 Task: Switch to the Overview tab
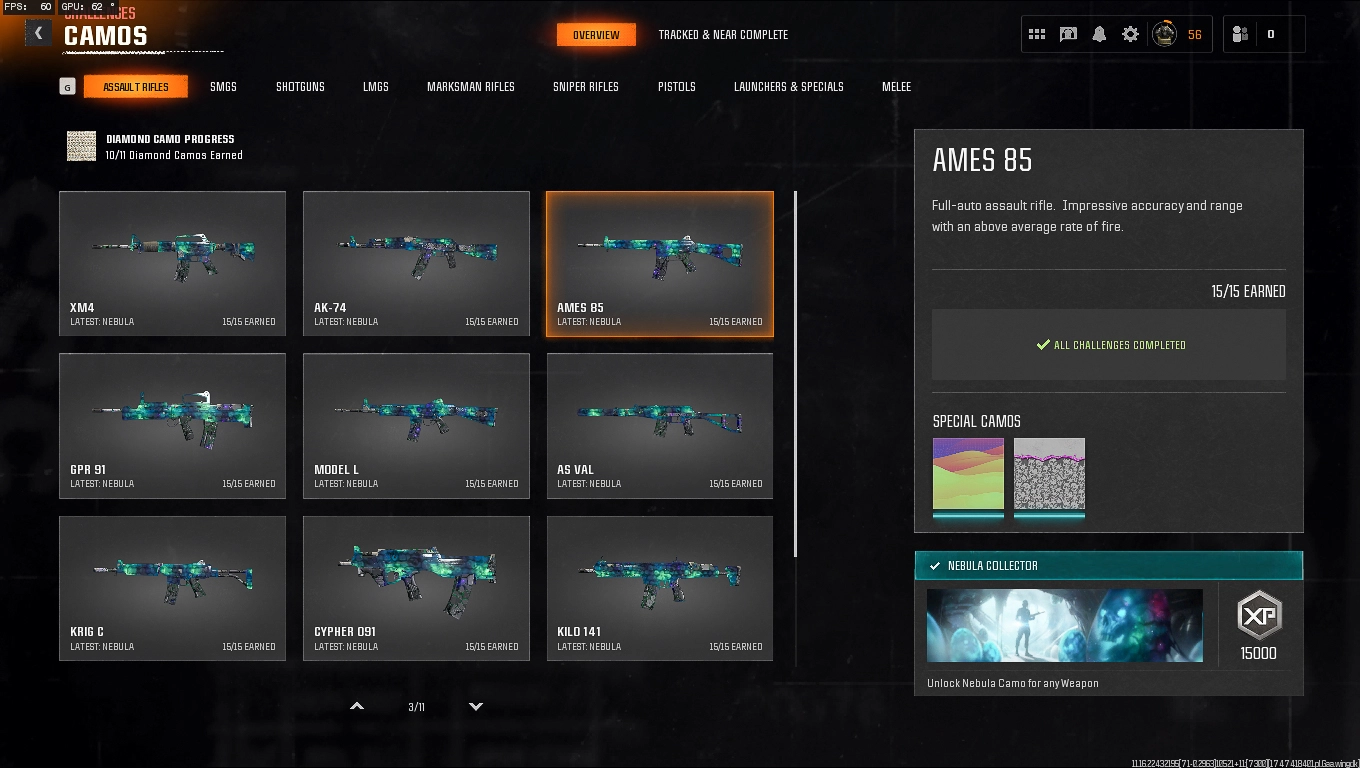tap(596, 35)
